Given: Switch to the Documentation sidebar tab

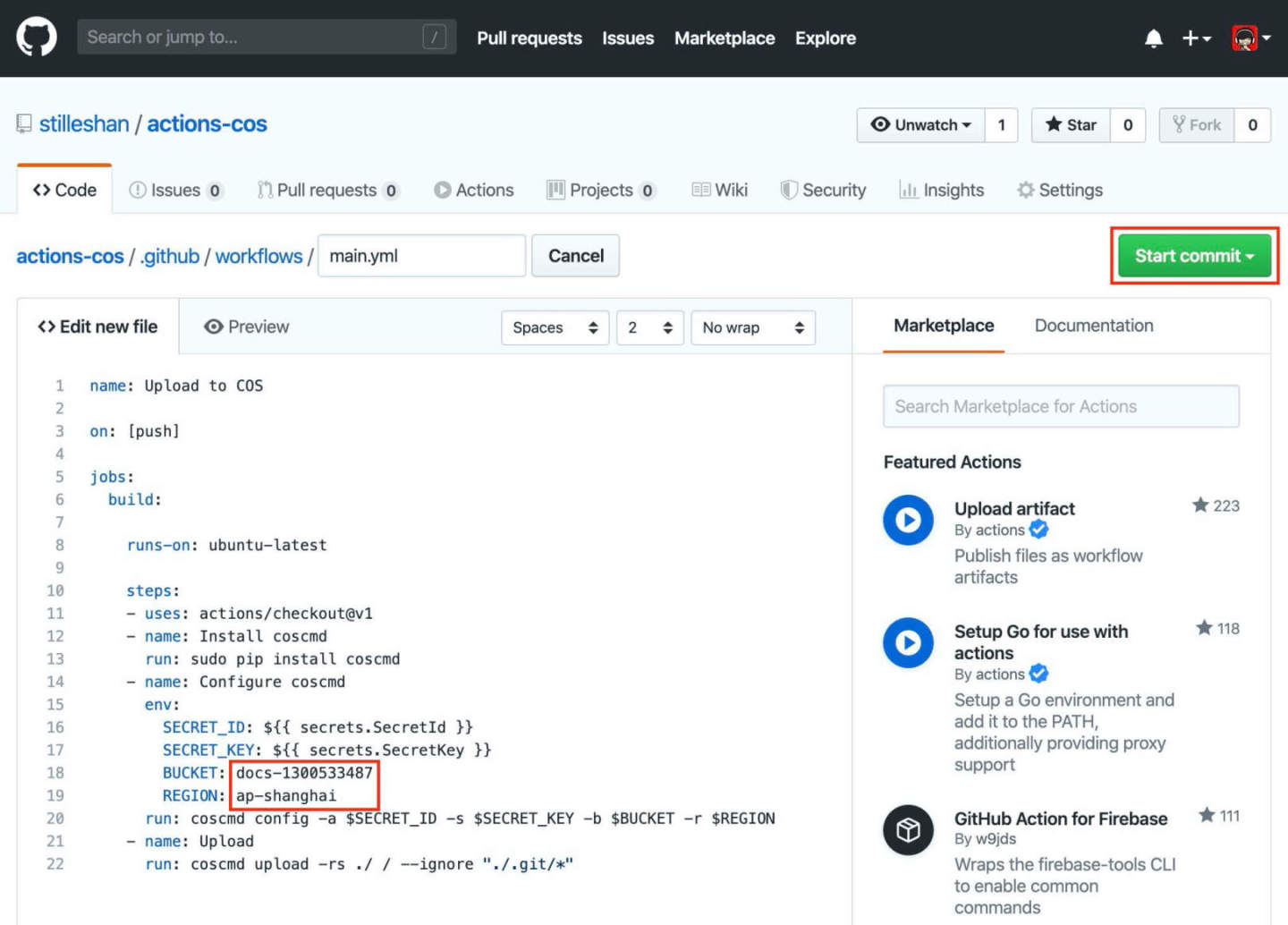Looking at the screenshot, I should pyautogui.click(x=1094, y=326).
